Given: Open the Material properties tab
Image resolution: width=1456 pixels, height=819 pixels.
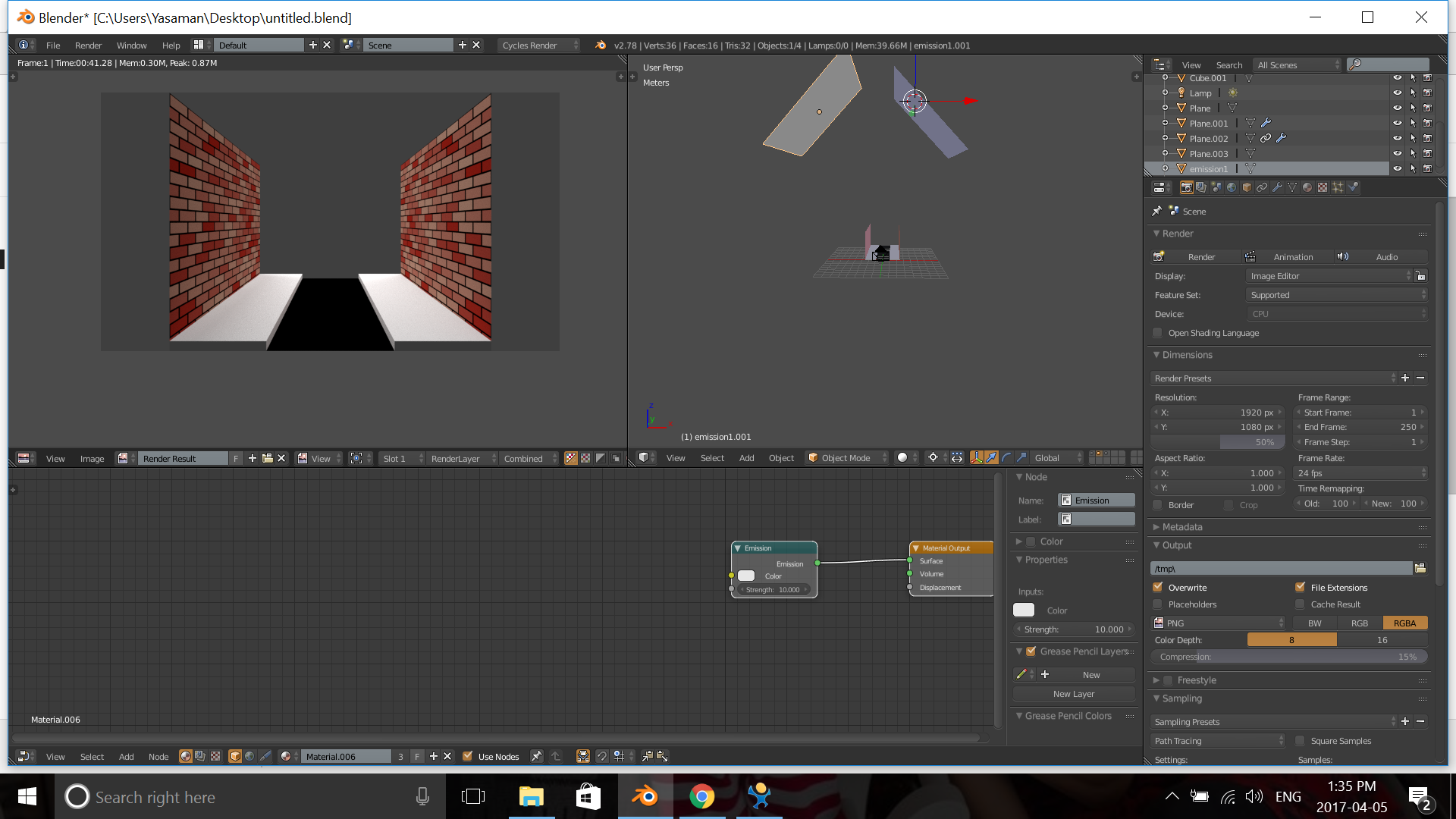Looking at the screenshot, I should coord(1307,187).
